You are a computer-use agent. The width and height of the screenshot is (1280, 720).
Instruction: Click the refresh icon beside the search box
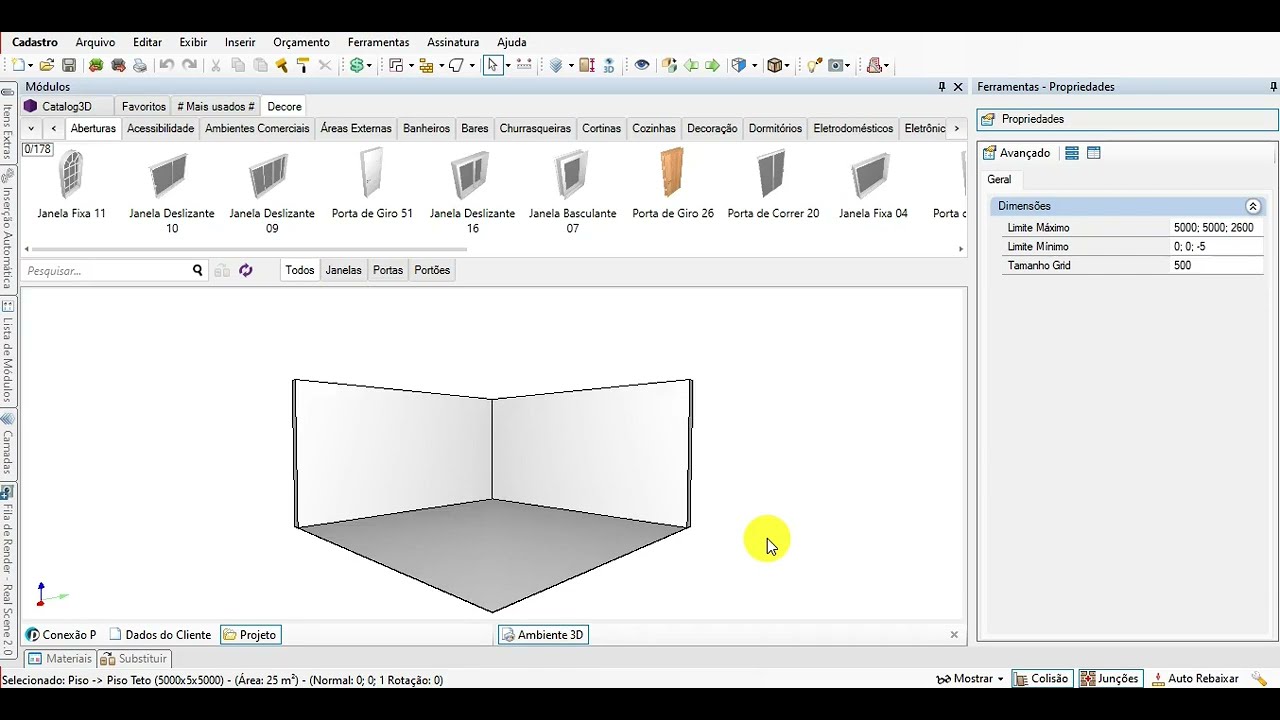click(x=246, y=270)
